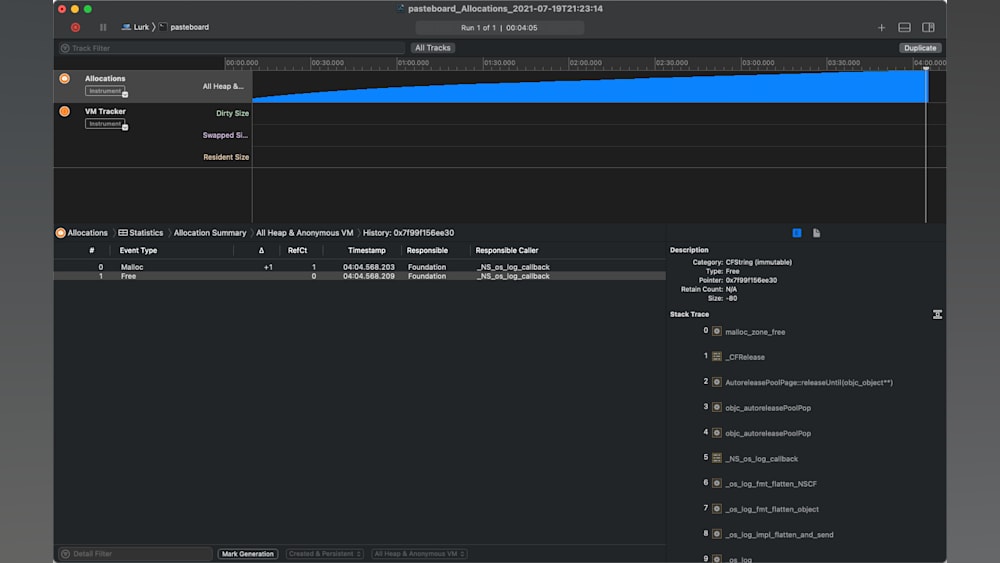The height and width of the screenshot is (563, 1000).
Task: Sort by RefCt column header
Action: [x=297, y=251]
